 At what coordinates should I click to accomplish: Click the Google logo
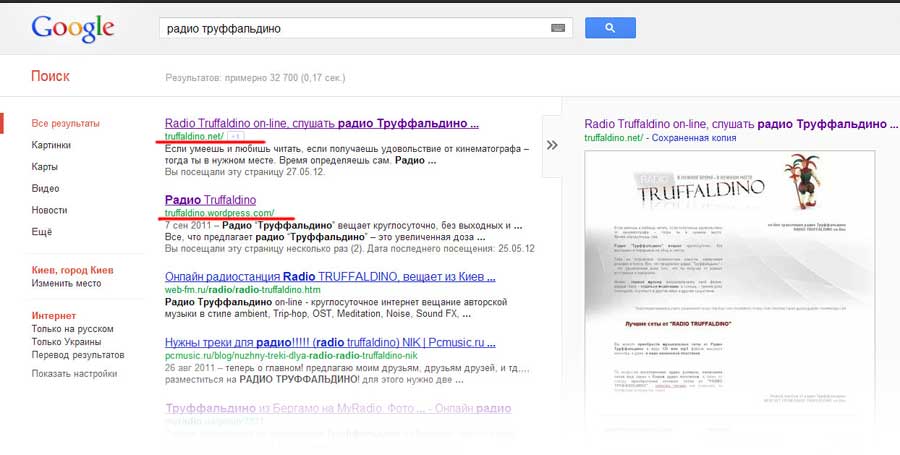(x=73, y=29)
